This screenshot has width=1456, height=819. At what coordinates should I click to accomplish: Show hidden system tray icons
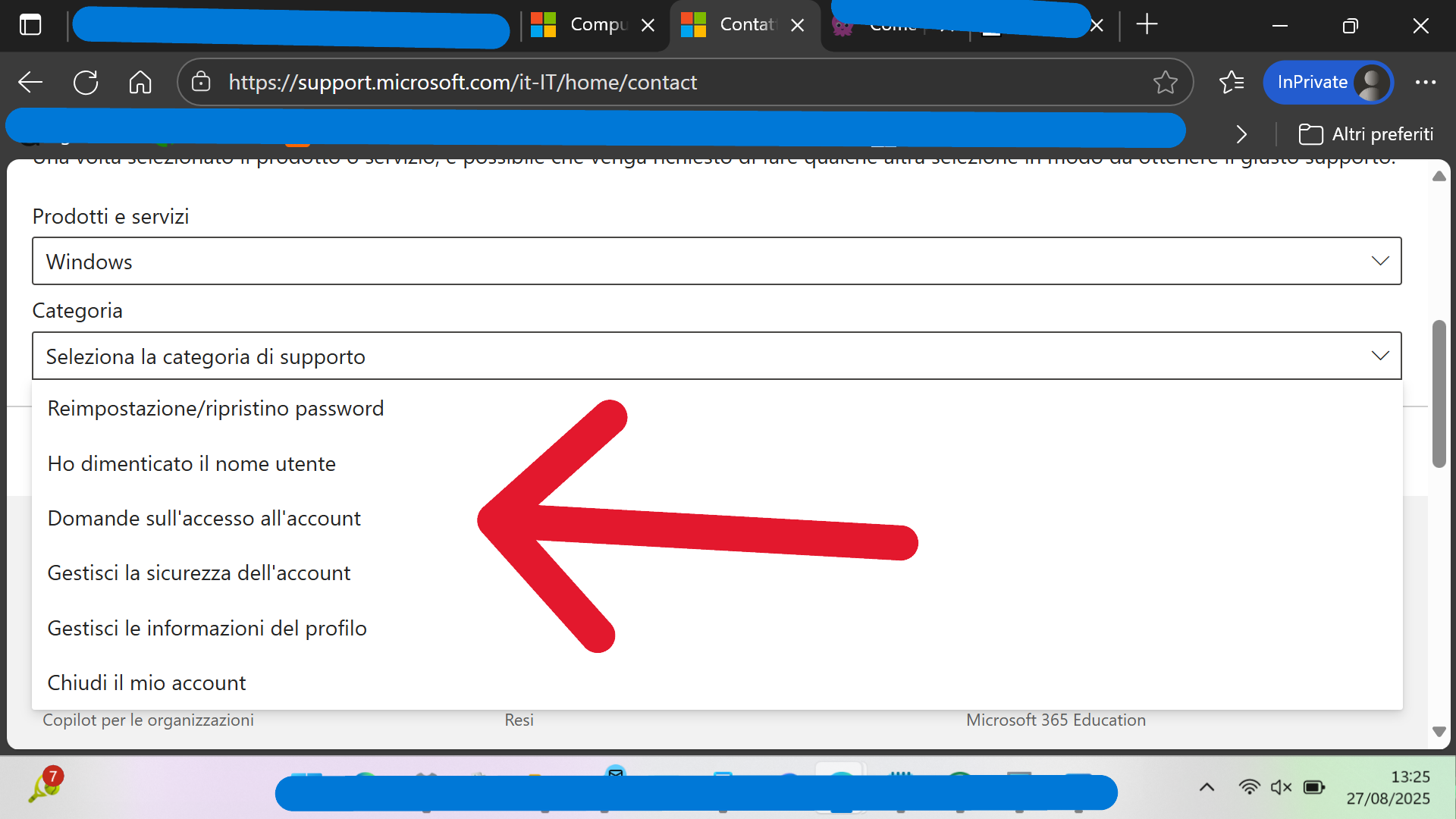tap(1207, 788)
